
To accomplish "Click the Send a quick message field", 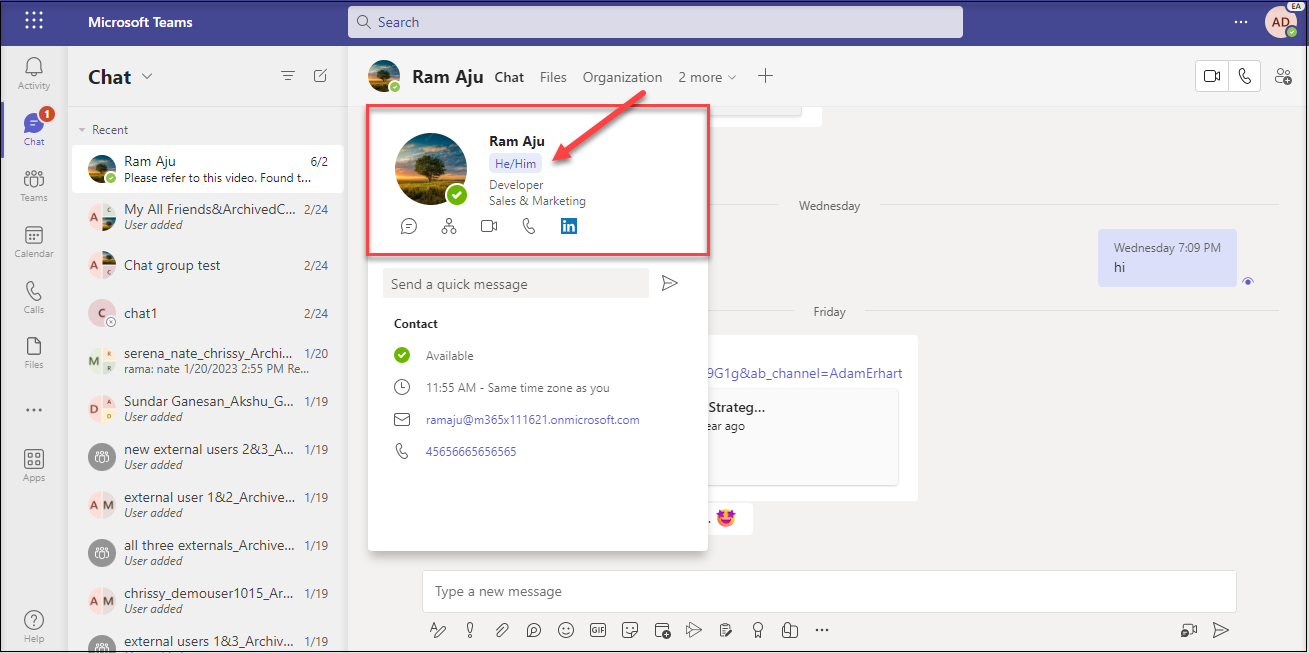I will click(515, 284).
